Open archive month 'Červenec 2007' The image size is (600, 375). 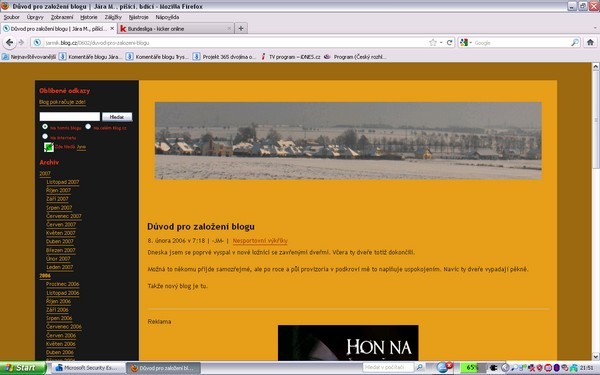tap(64, 216)
